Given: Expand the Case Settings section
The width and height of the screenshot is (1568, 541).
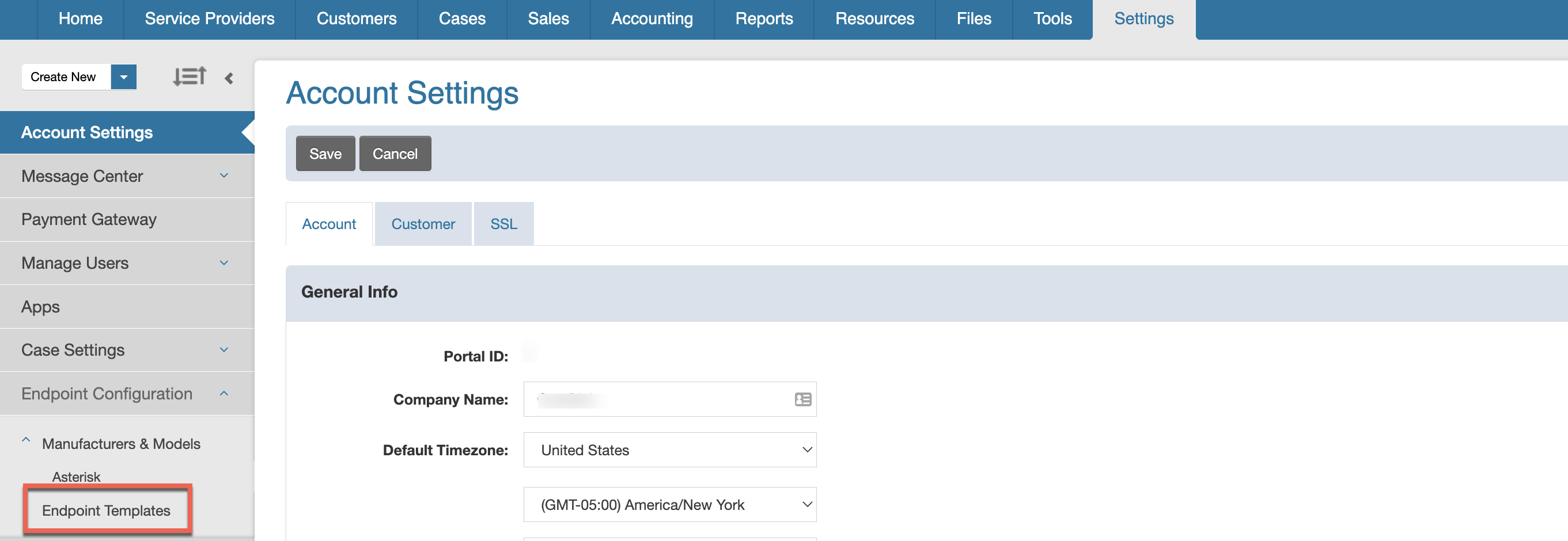Looking at the screenshot, I should (x=224, y=349).
